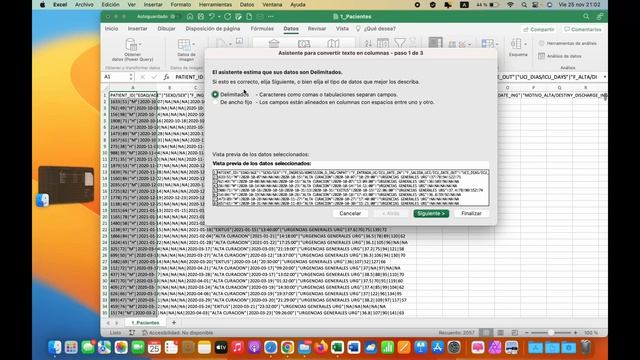Click the zoom slider in status bar
Image resolution: width=640 pixels, height=360 pixels.
point(551,333)
